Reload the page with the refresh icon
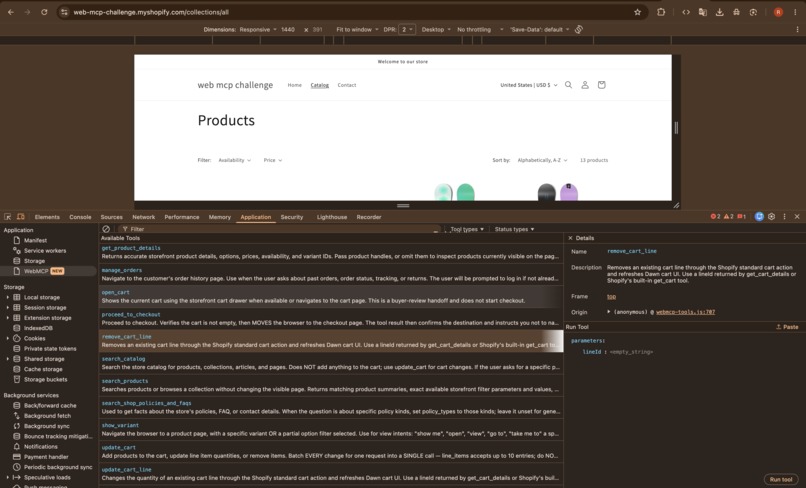The width and height of the screenshot is (806, 488). click(x=44, y=12)
